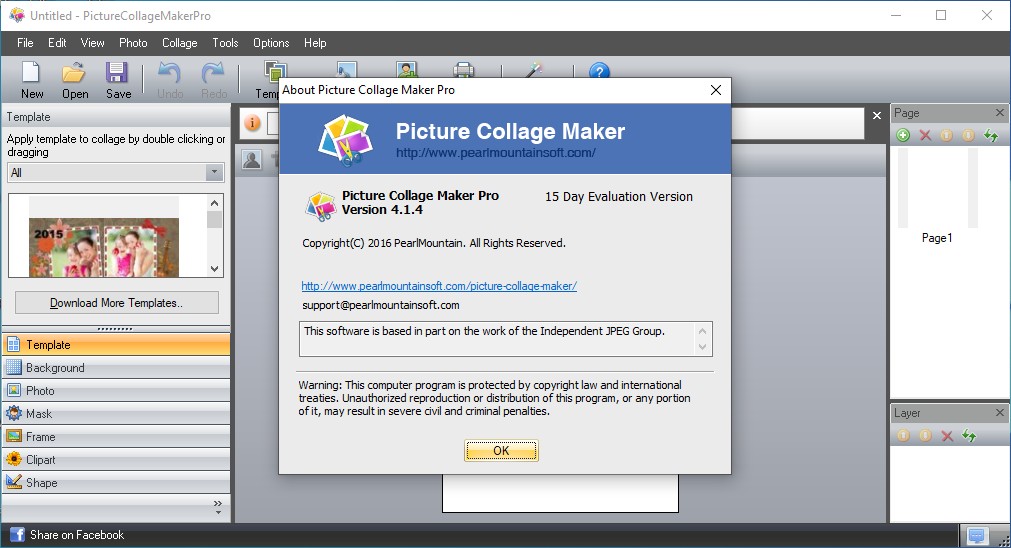Click OK in the About dialog
This screenshot has height=548, width=1011.
[x=501, y=451]
